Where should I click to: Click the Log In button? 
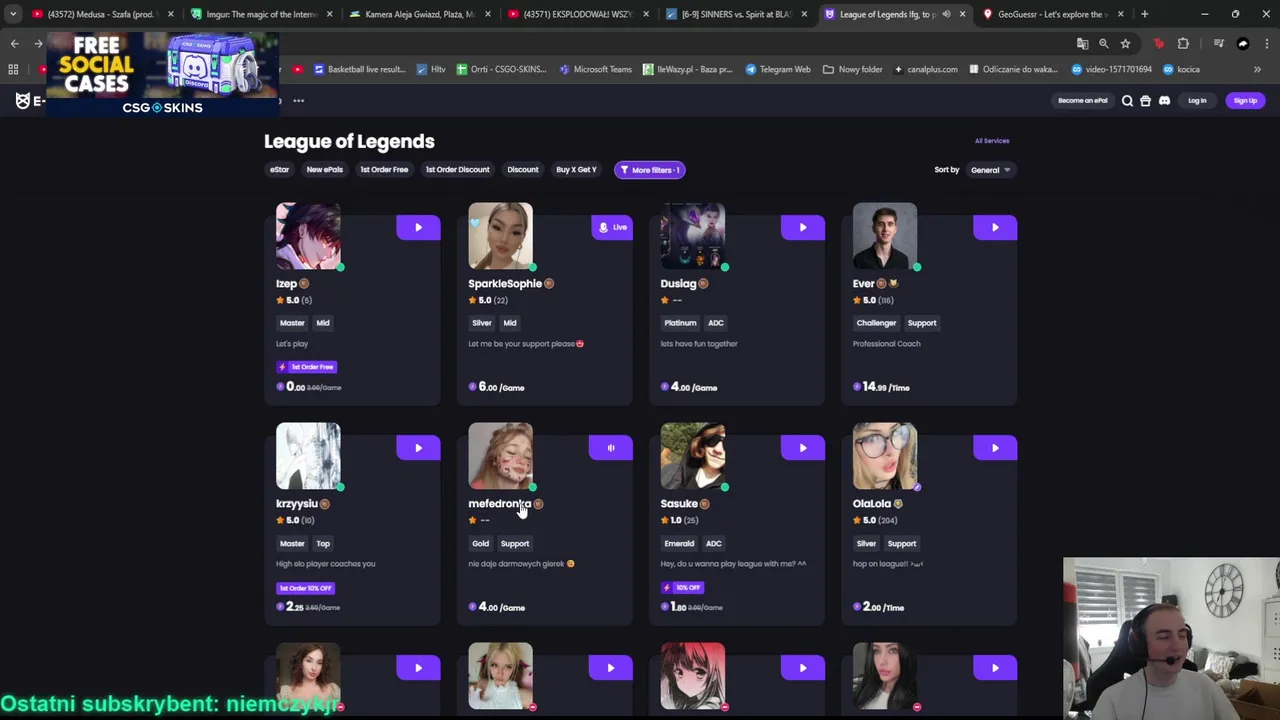coord(1197,101)
